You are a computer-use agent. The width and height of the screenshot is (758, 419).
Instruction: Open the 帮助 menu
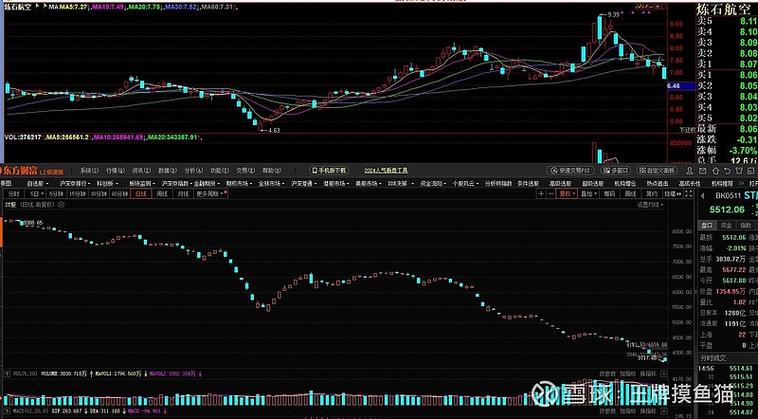(x=272, y=171)
